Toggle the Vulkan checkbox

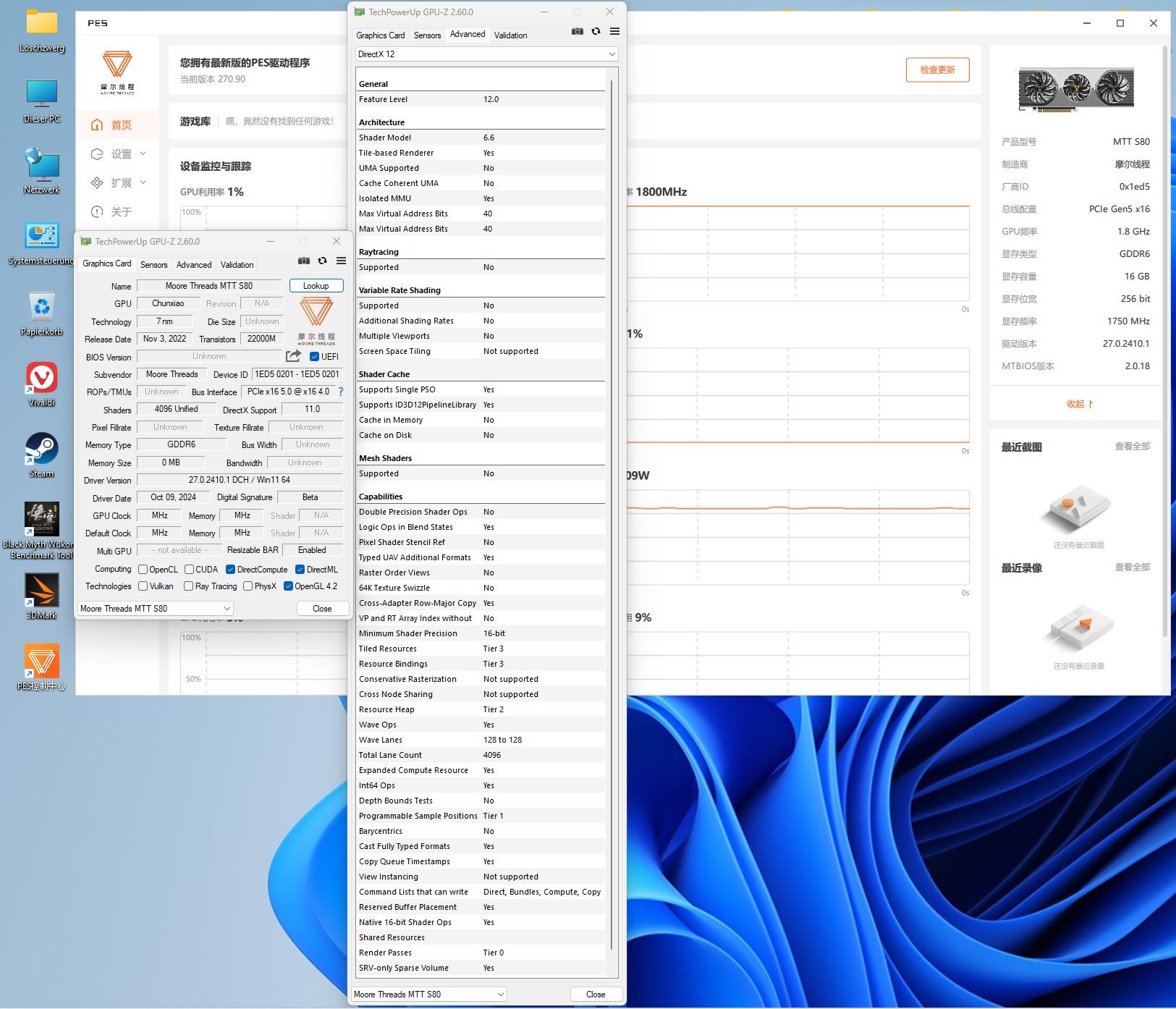(143, 586)
